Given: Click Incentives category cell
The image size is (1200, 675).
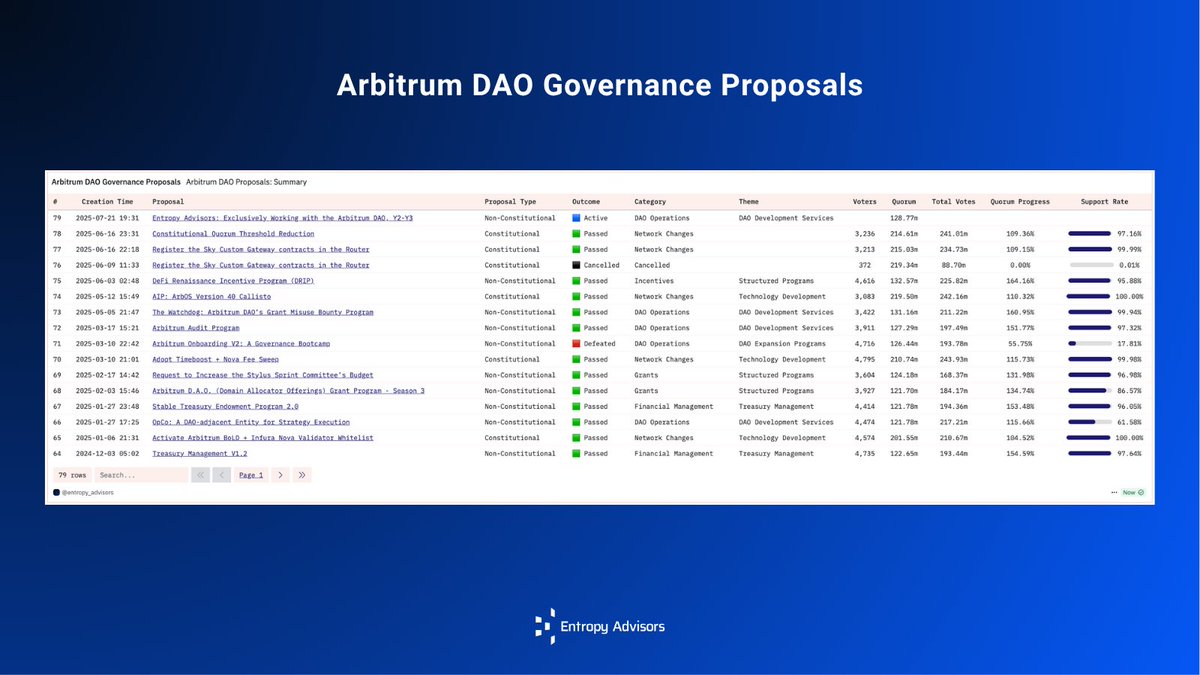Looking at the screenshot, I should coord(654,281).
